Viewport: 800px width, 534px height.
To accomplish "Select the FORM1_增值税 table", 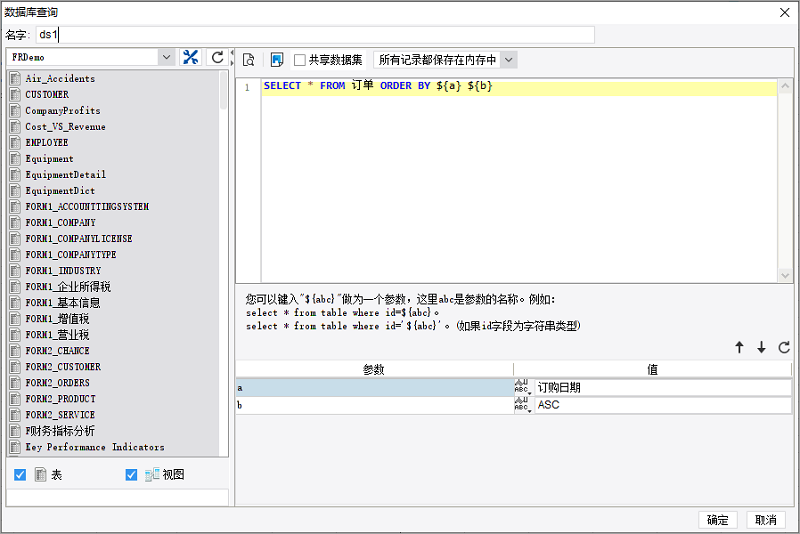I will 57,319.
